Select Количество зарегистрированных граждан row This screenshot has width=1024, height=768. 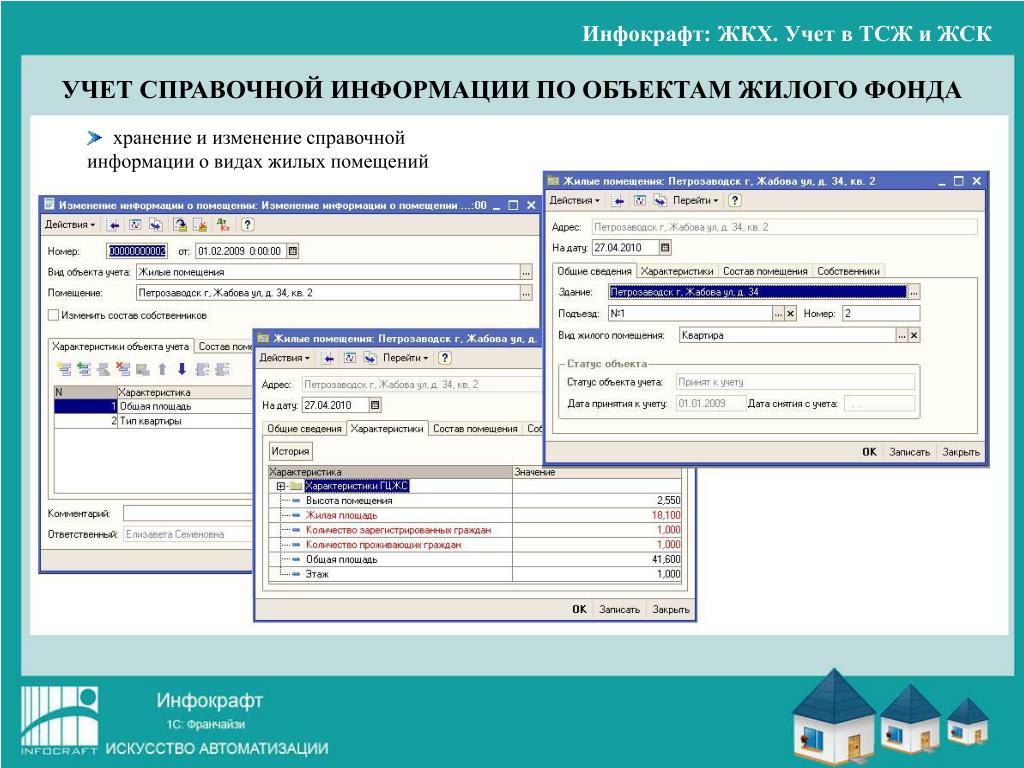(475, 530)
